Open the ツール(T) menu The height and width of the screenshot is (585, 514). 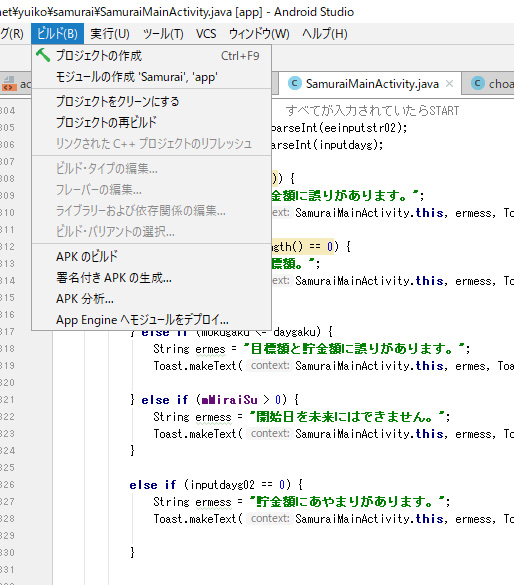163,34
